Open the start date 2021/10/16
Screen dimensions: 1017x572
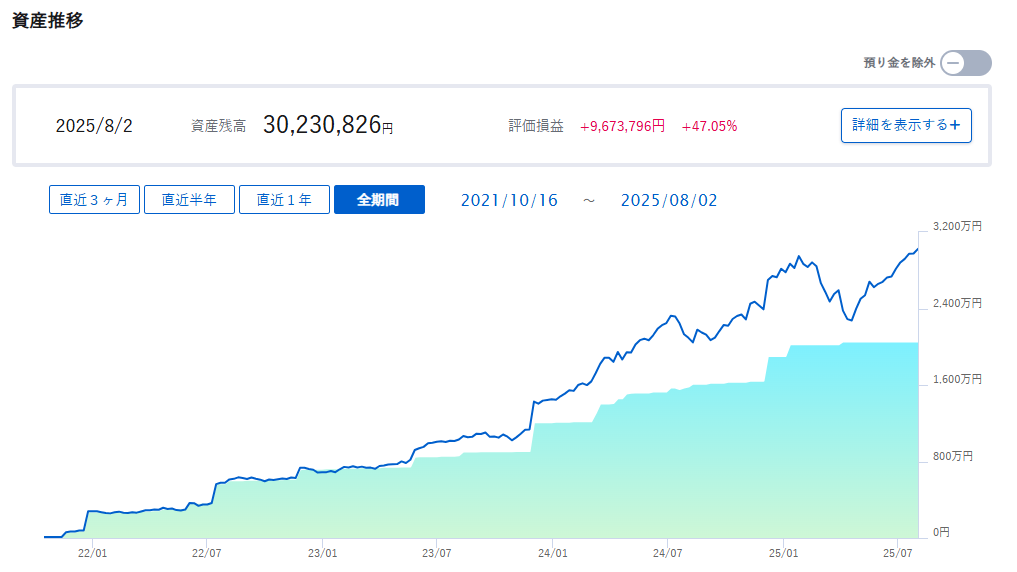(509, 200)
